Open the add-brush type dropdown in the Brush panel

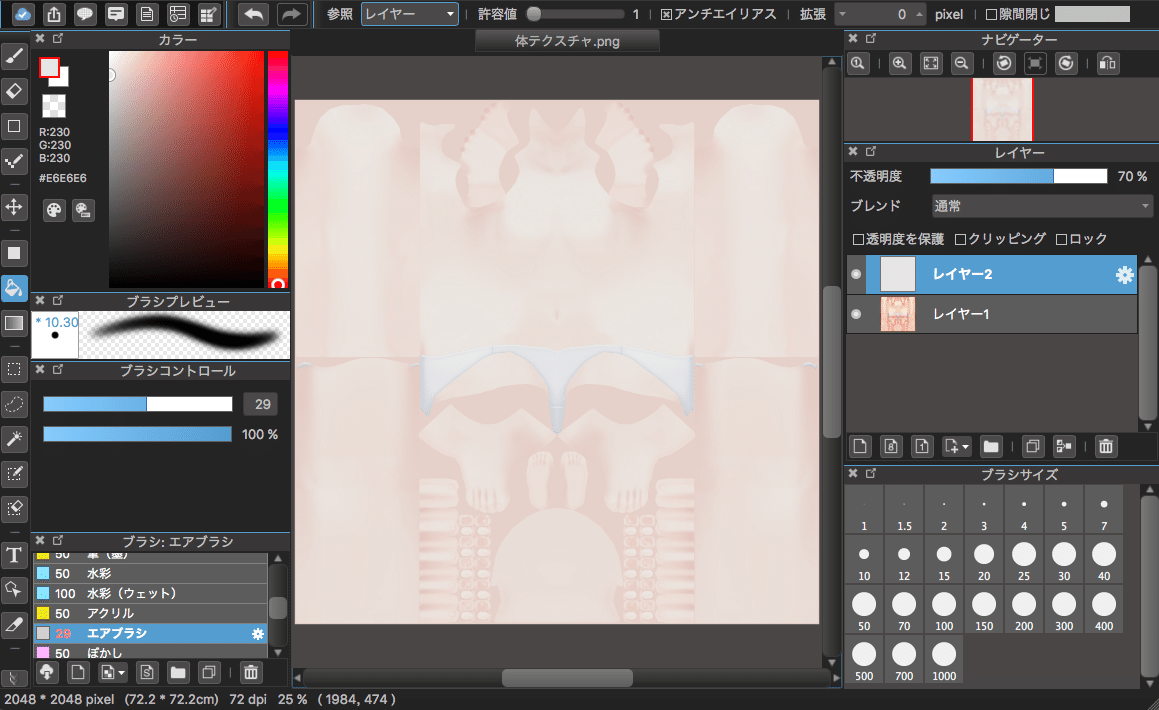pos(121,673)
